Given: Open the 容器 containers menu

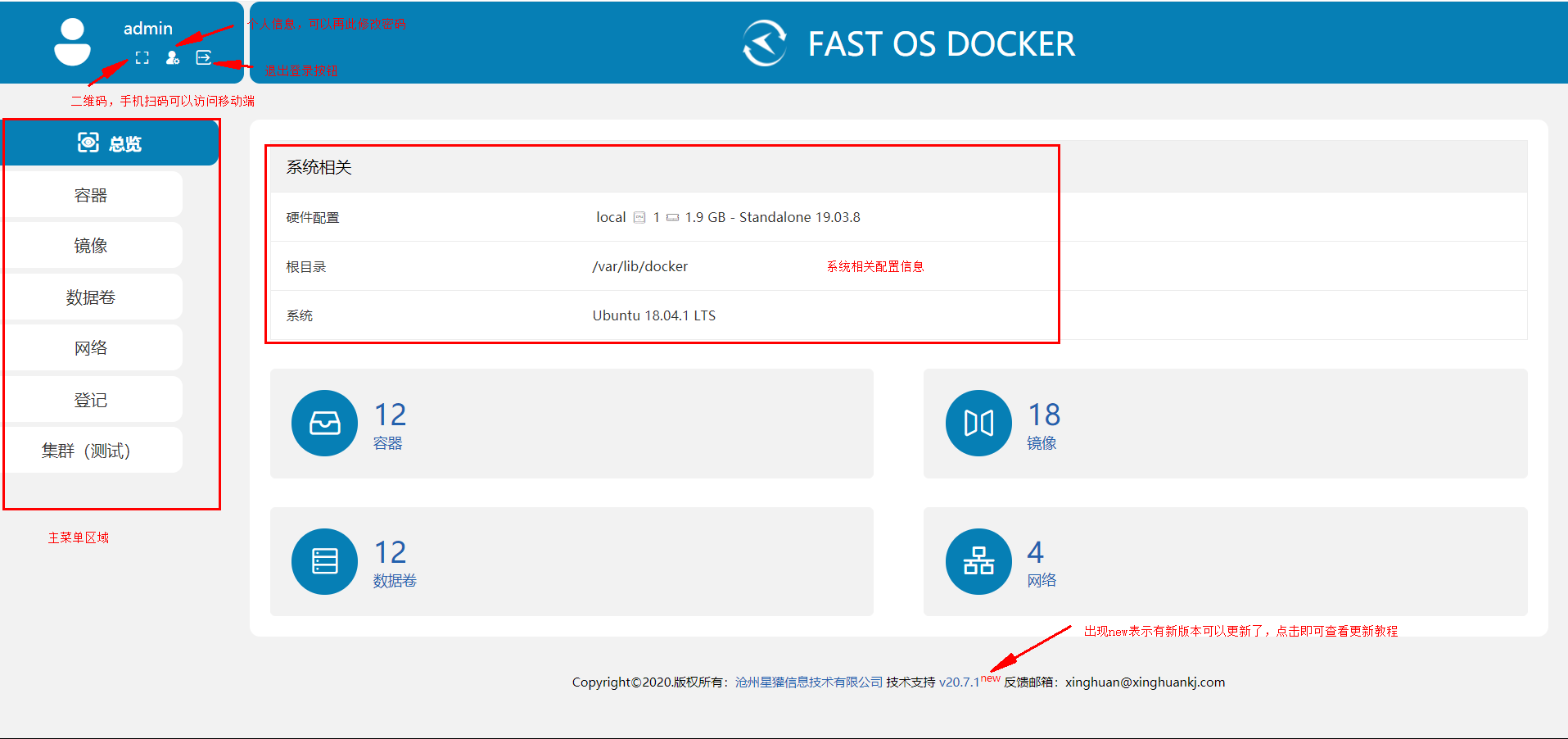Looking at the screenshot, I should click(x=91, y=195).
